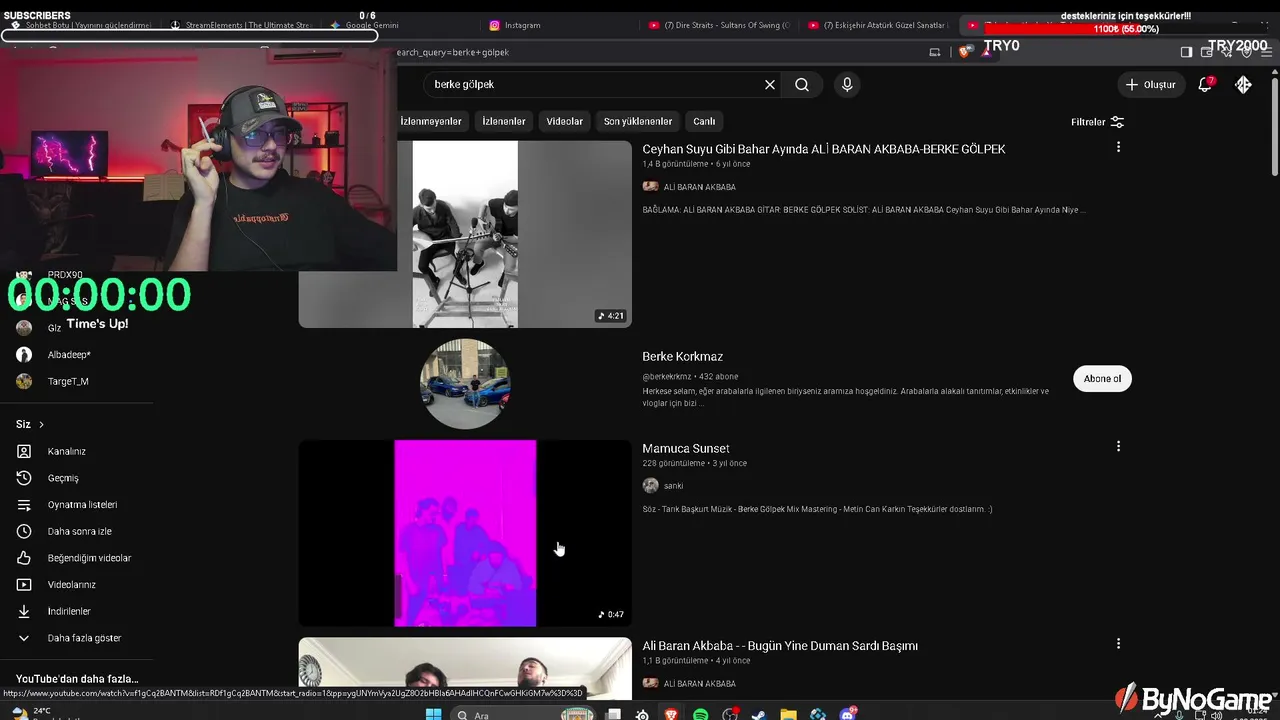Open the Windows Start menu
The width and height of the screenshot is (1280, 720).
point(433,715)
